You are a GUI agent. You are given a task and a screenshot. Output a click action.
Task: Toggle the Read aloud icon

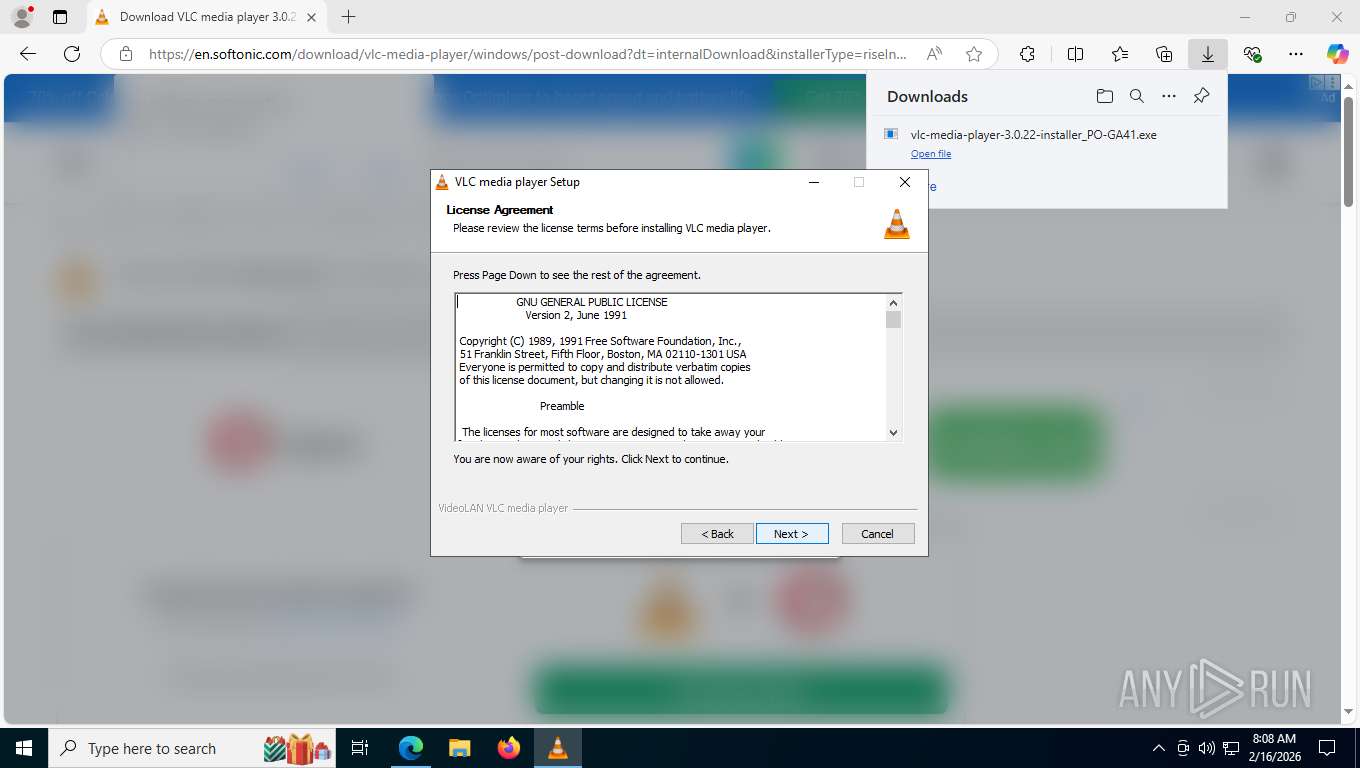coord(934,55)
